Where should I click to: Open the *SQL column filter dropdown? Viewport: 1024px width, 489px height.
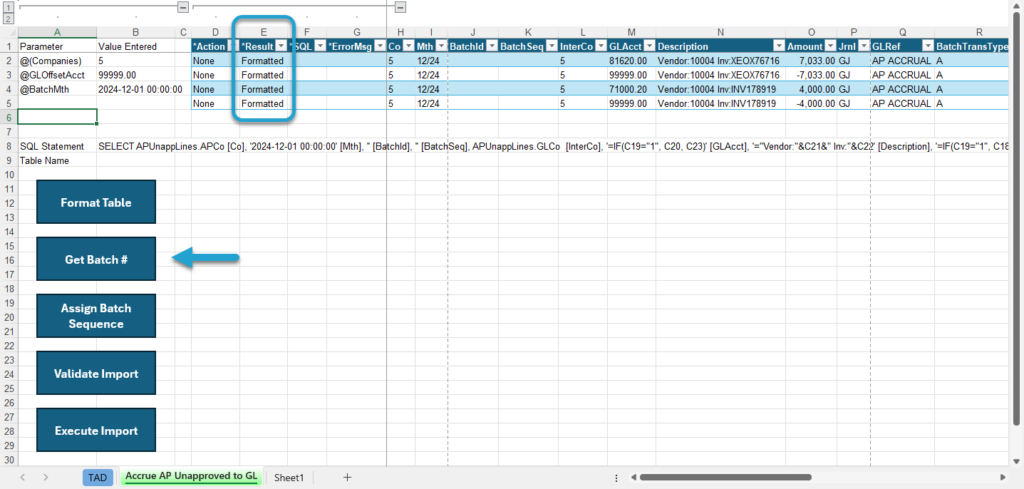320,46
